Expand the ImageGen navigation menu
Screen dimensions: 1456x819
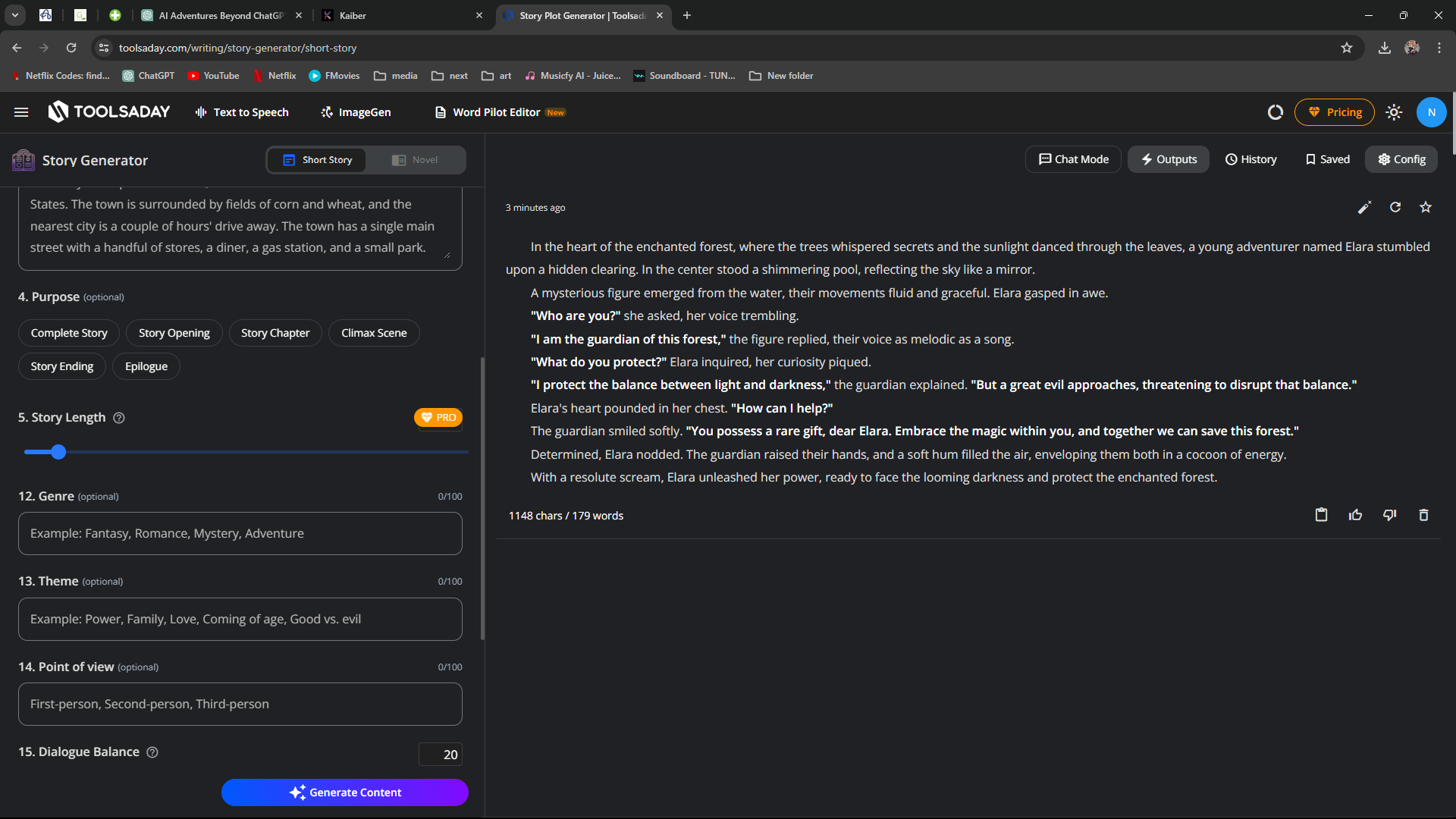pyautogui.click(x=355, y=112)
